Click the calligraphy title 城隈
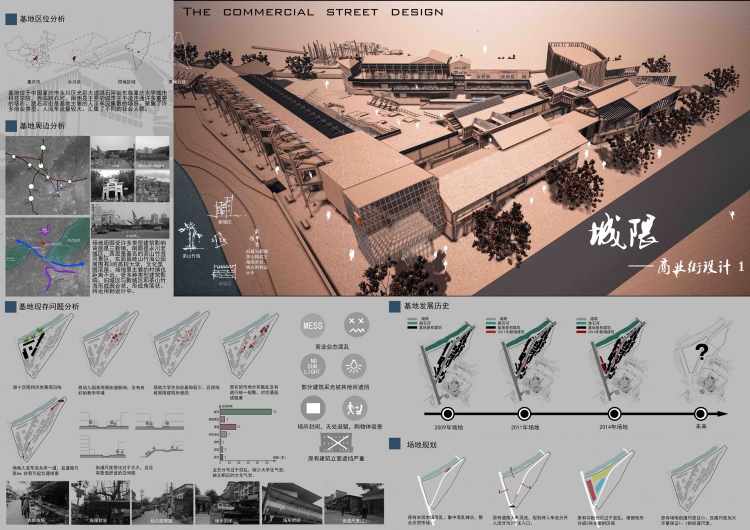The height and width of the screenshot is (530, 750). pos(623,232)
